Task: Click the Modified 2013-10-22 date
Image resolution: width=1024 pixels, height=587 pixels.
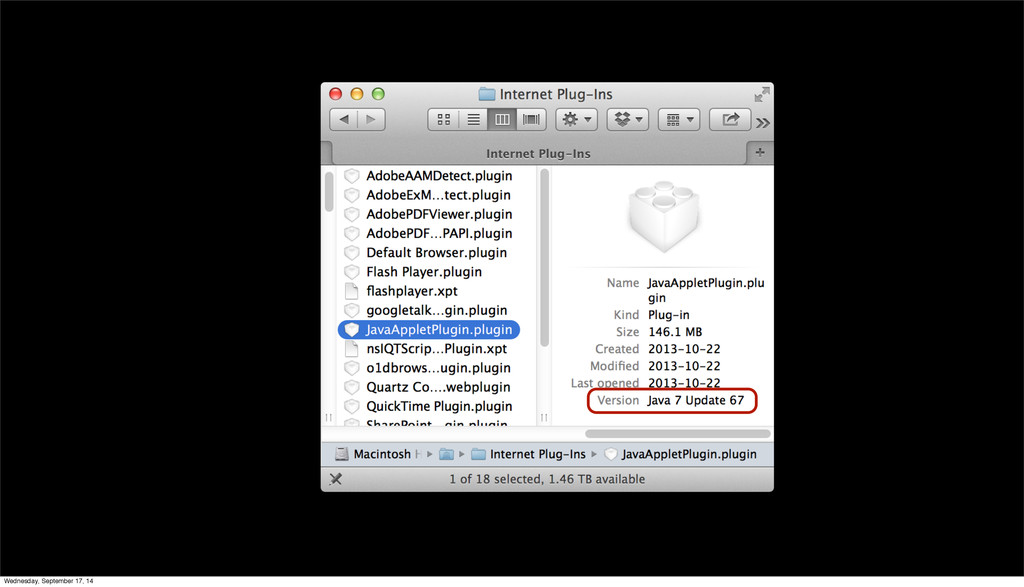Action: pos(684,366)
